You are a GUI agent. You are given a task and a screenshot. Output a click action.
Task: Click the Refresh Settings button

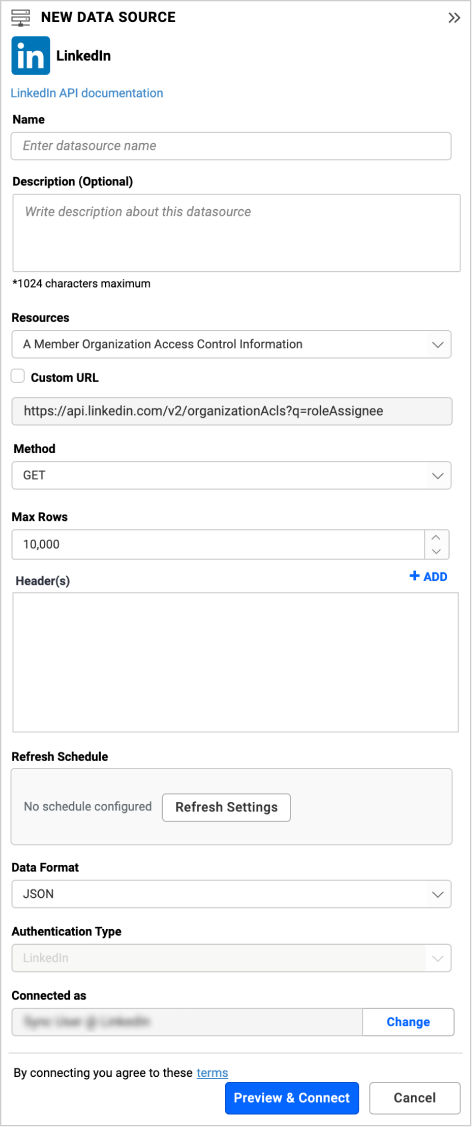226,807
